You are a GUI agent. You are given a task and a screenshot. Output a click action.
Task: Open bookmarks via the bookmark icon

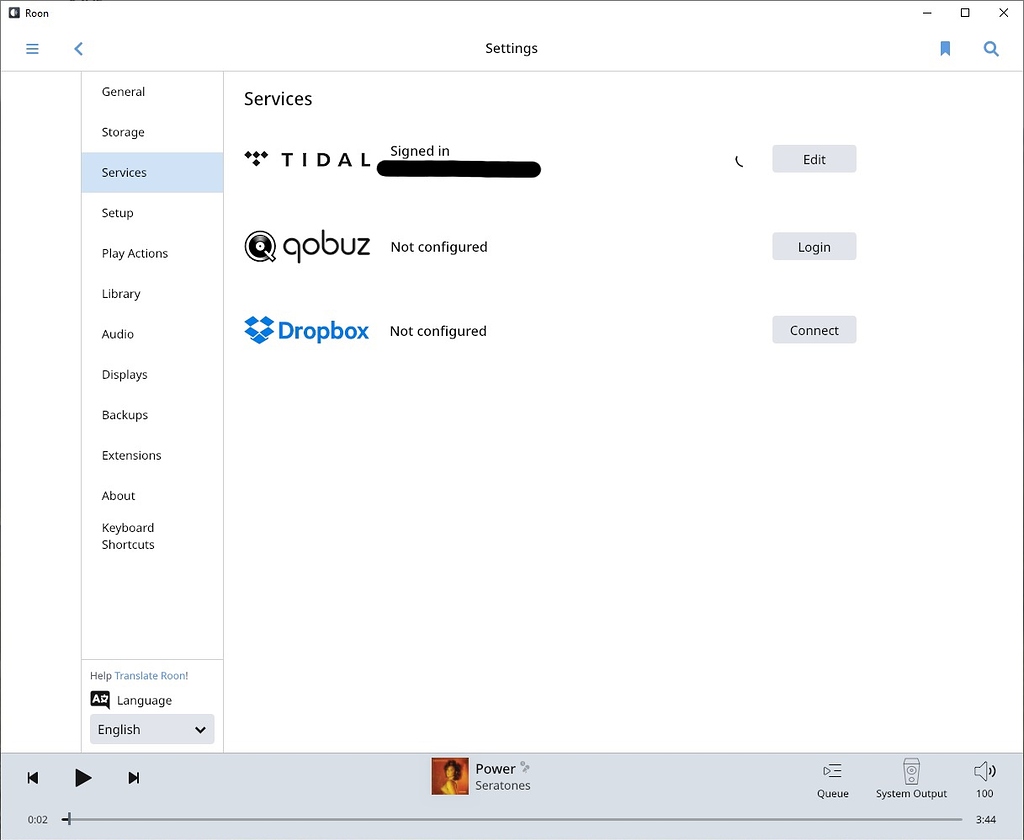pyautogui.click(x=944, y=48)
